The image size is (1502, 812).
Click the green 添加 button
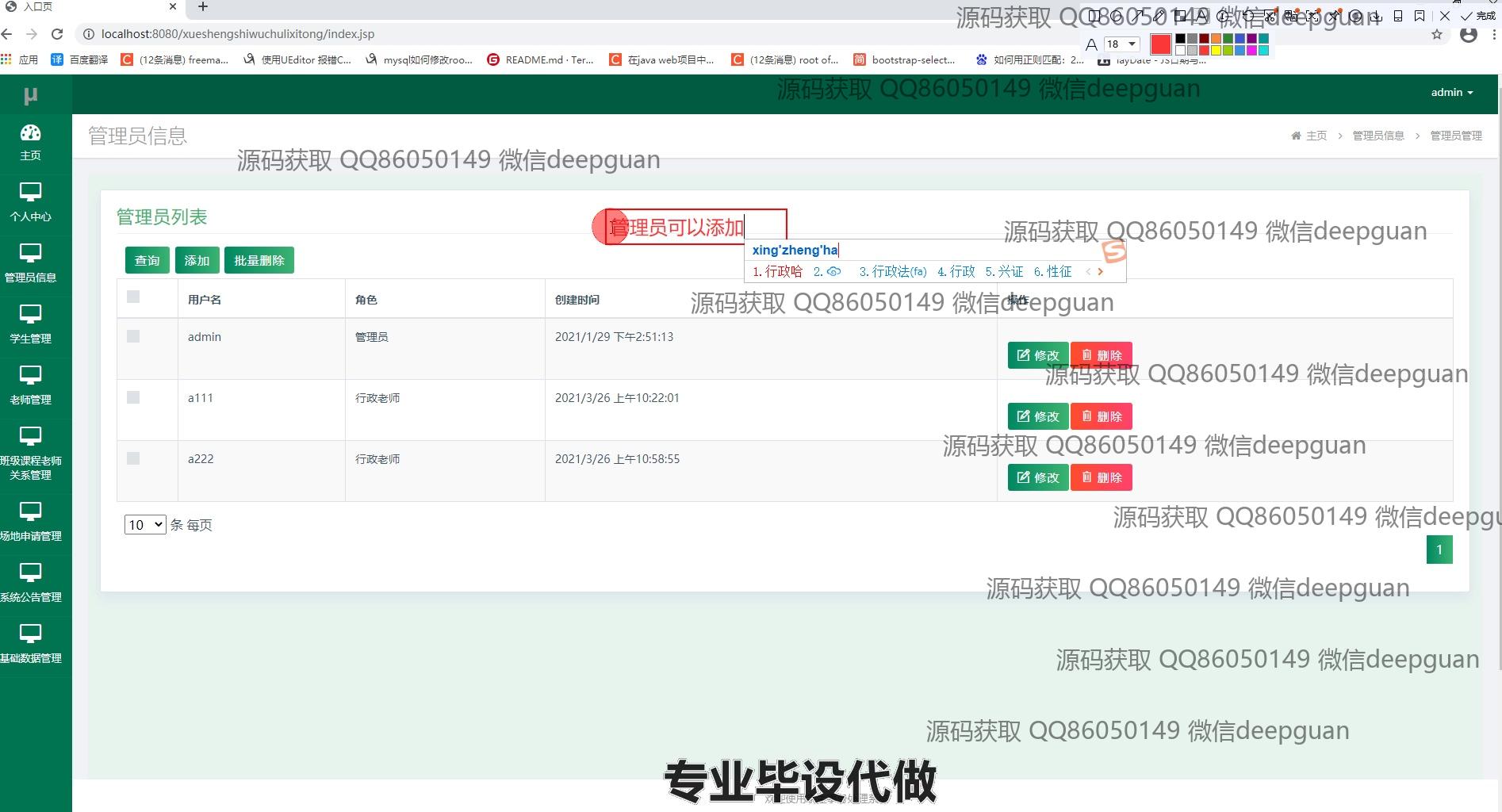[197, 260]
